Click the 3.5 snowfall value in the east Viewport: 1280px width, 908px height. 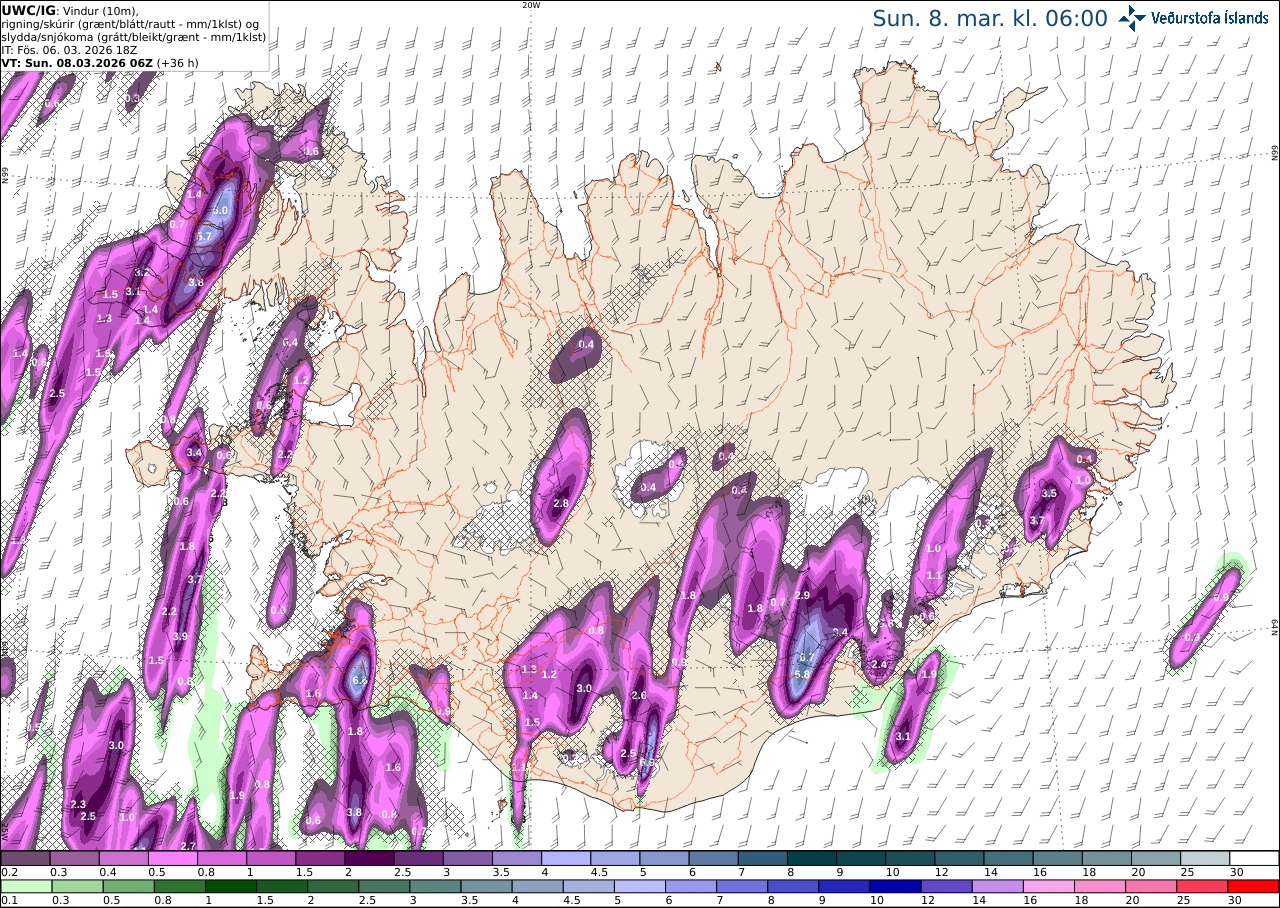(1049, 494)
